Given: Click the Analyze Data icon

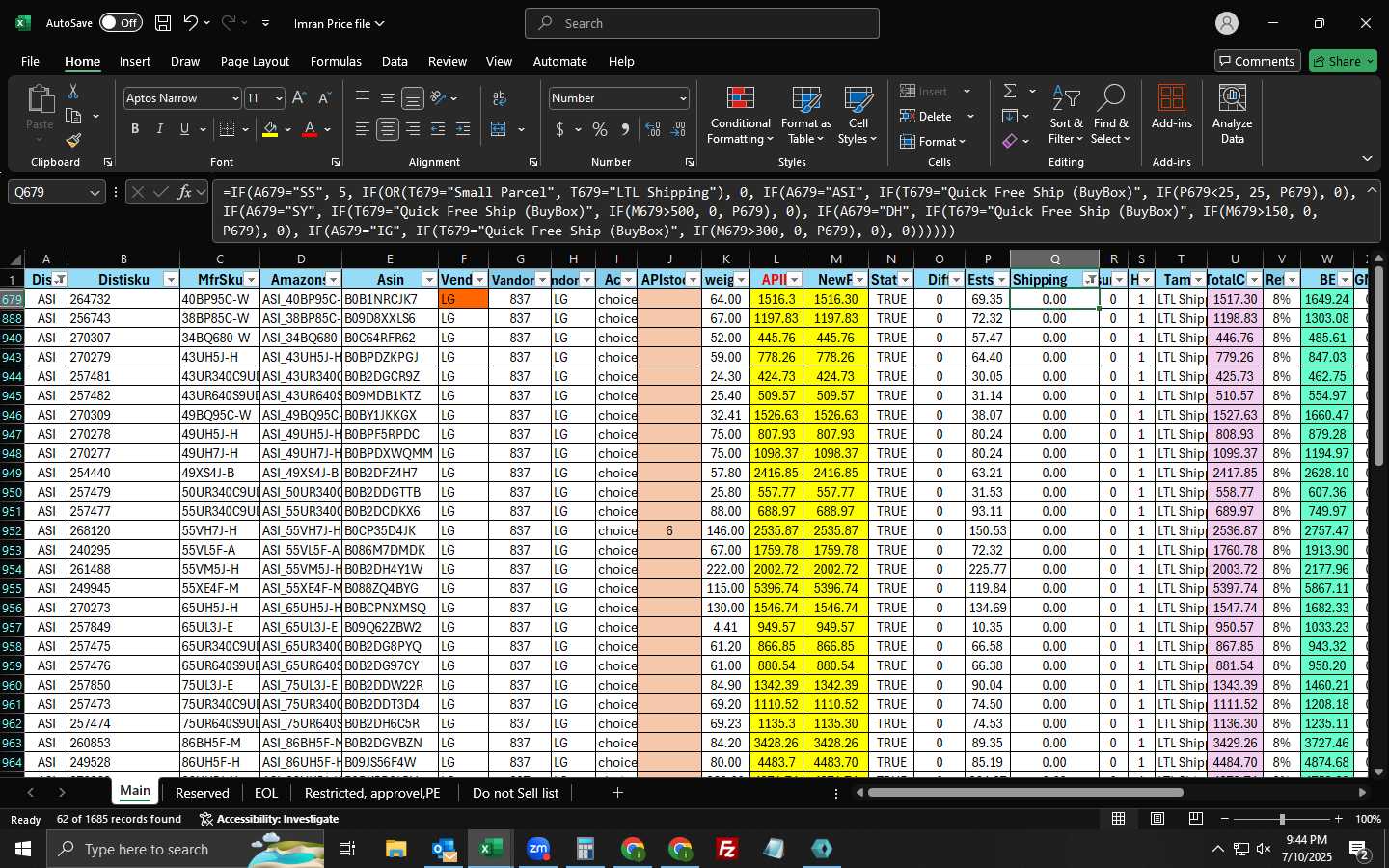Looking at the screenshot, I should click(x=1233, y=114).
